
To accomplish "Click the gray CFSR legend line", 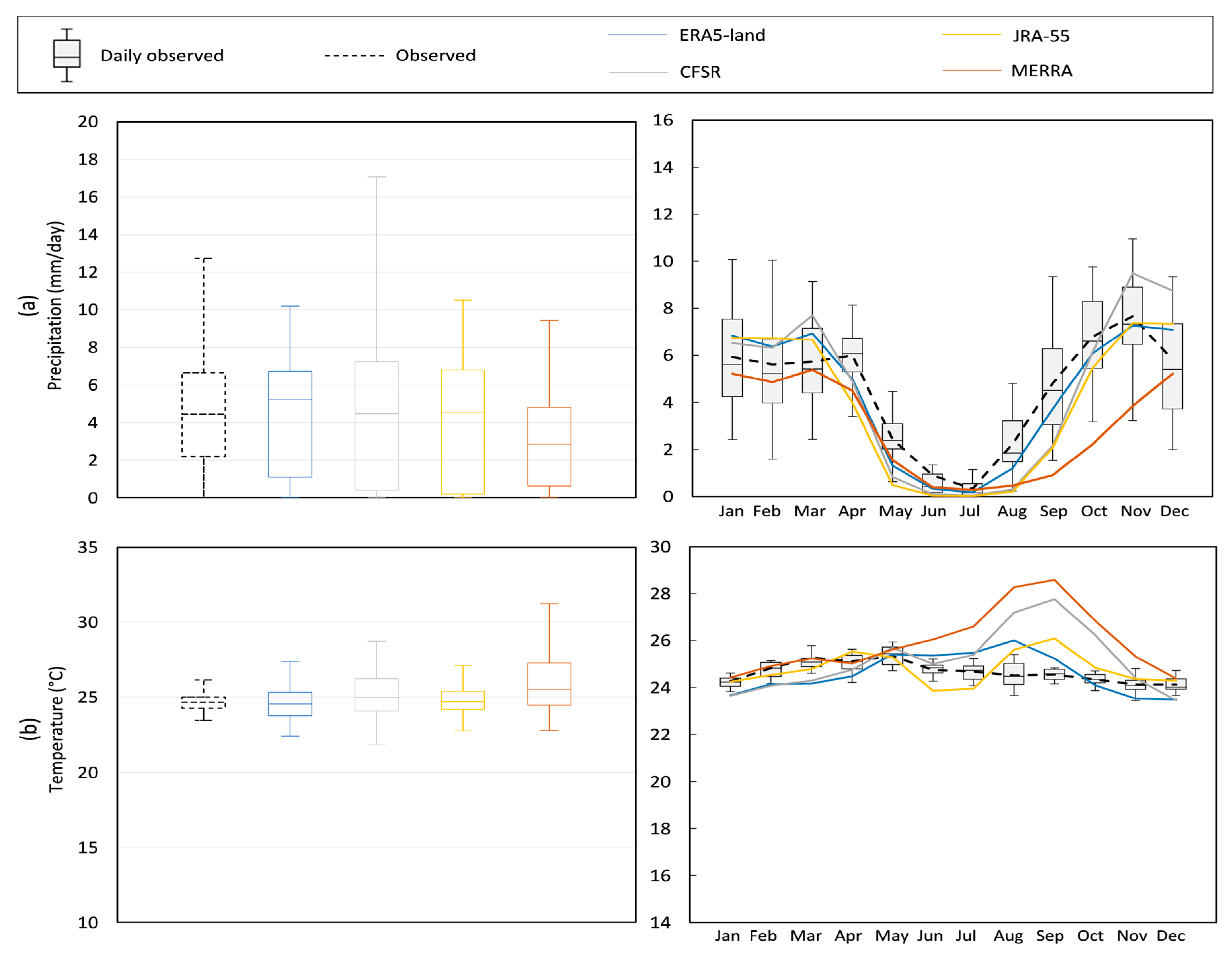I will tap(638, 72).
